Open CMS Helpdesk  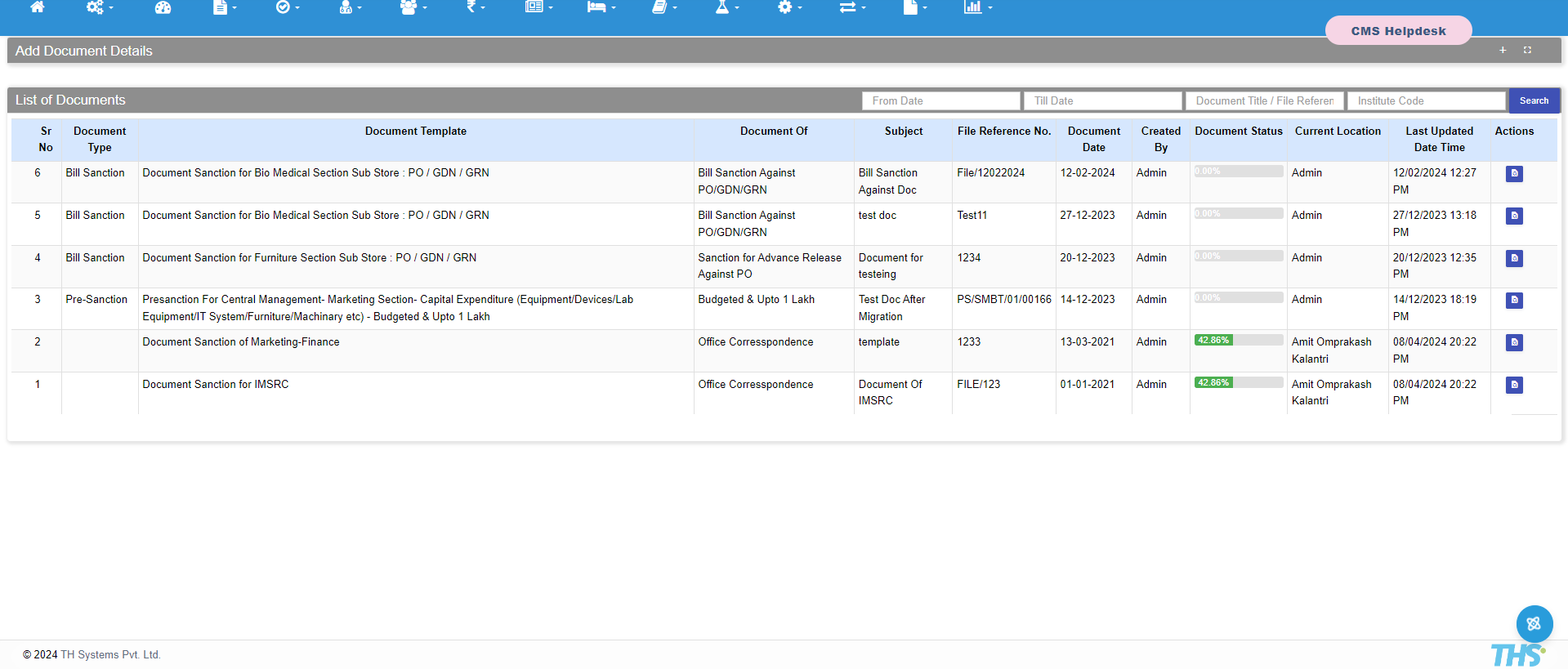1398,31
